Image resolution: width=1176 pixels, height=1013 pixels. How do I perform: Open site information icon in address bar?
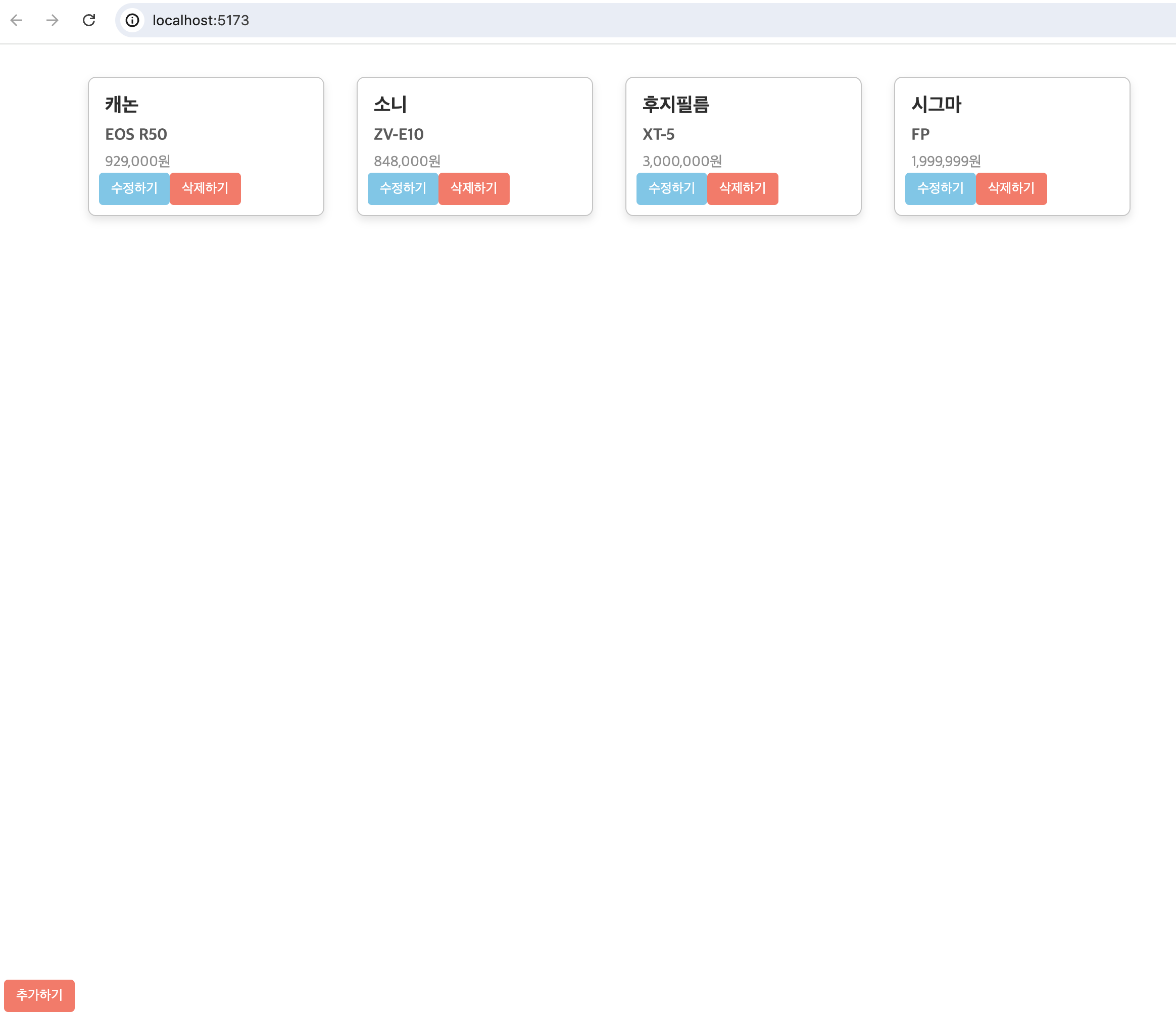tap(132, 20)
